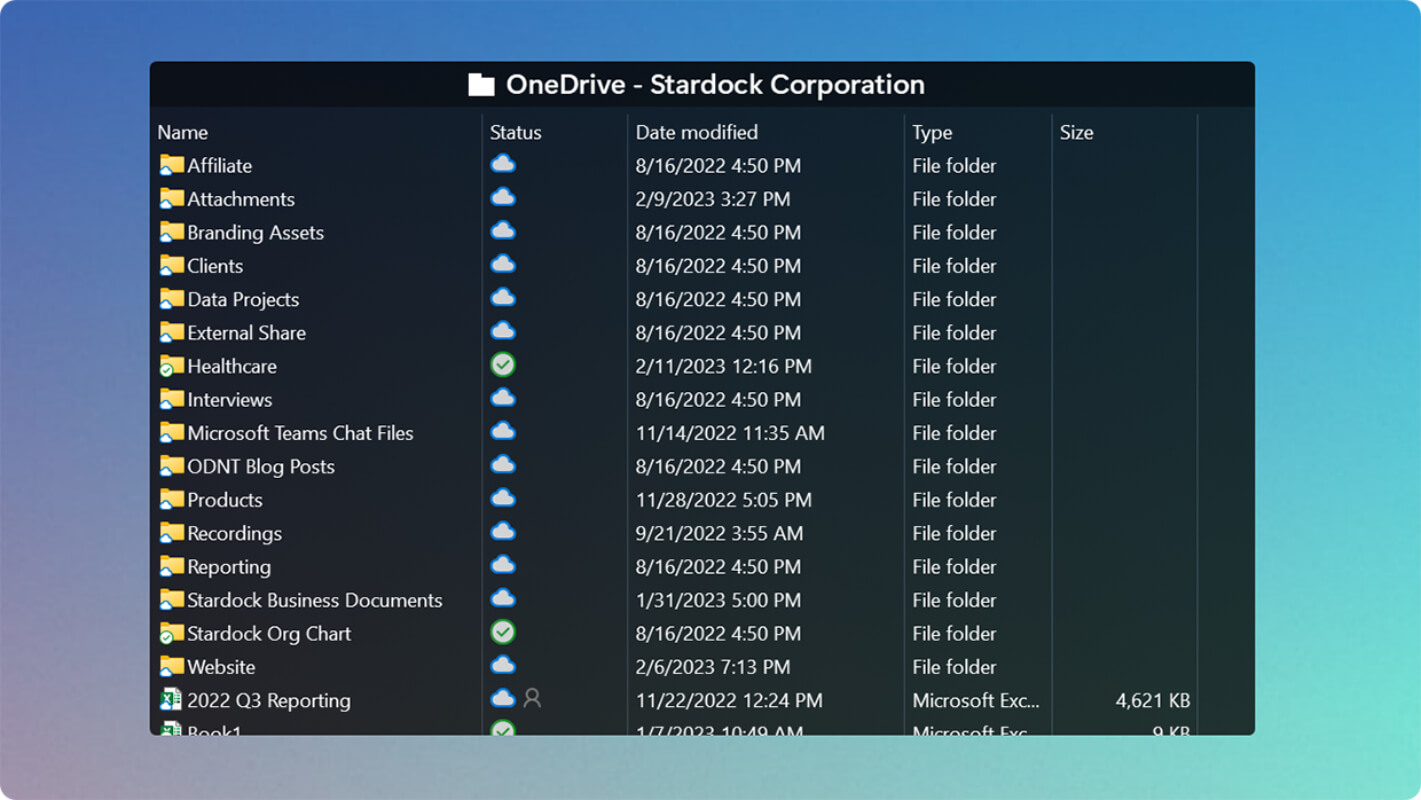Select the Recordings folder name
Image resolution: width=1421 pixels, height=800 pixels.
pos(235,534)
